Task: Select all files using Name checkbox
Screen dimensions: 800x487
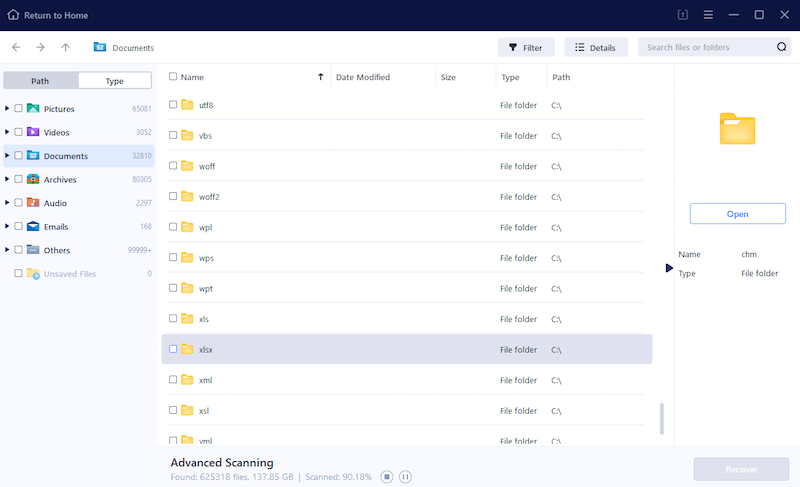Action: (173, 77)
